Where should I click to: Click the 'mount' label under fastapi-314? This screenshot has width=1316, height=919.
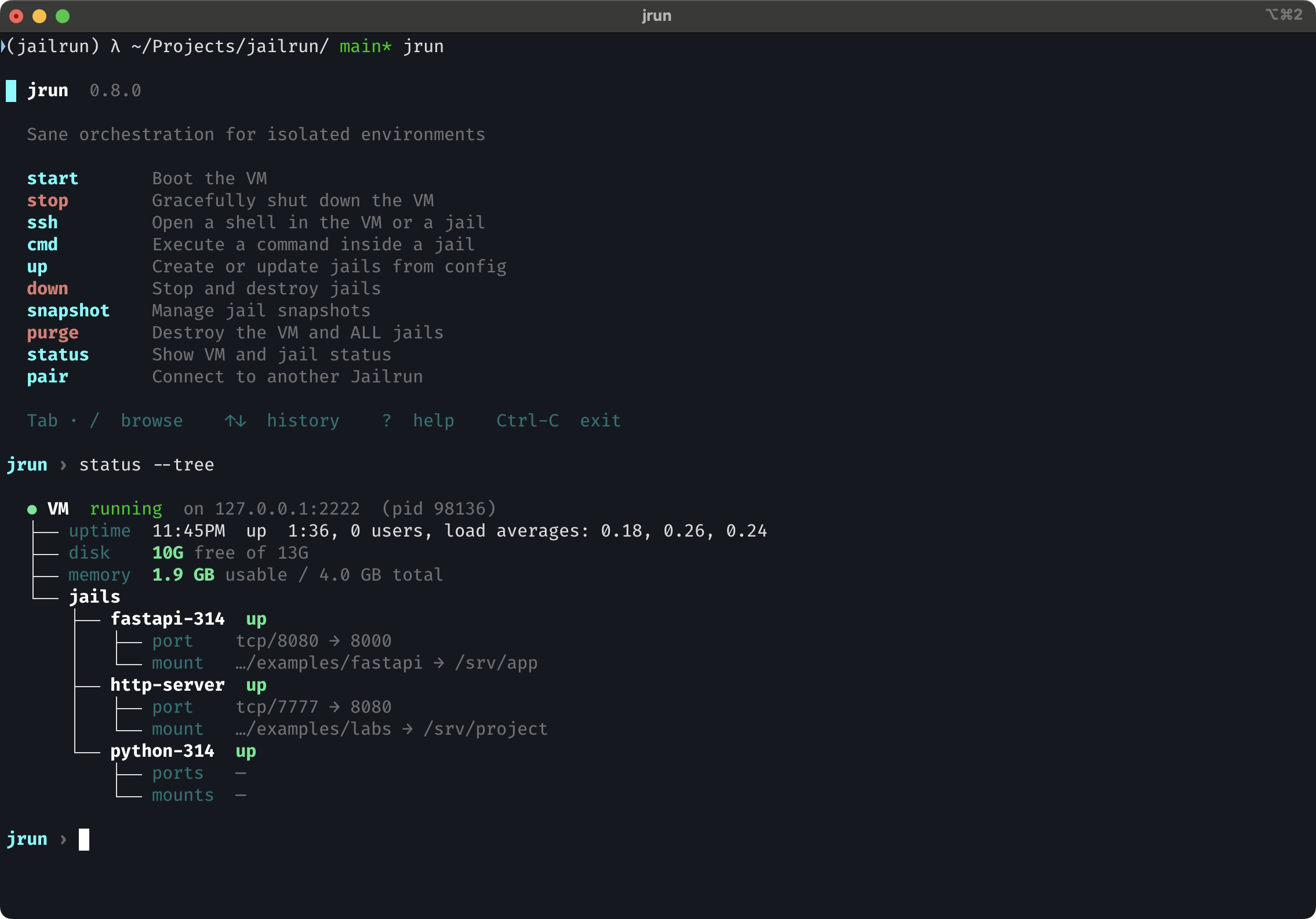[178, 663]
